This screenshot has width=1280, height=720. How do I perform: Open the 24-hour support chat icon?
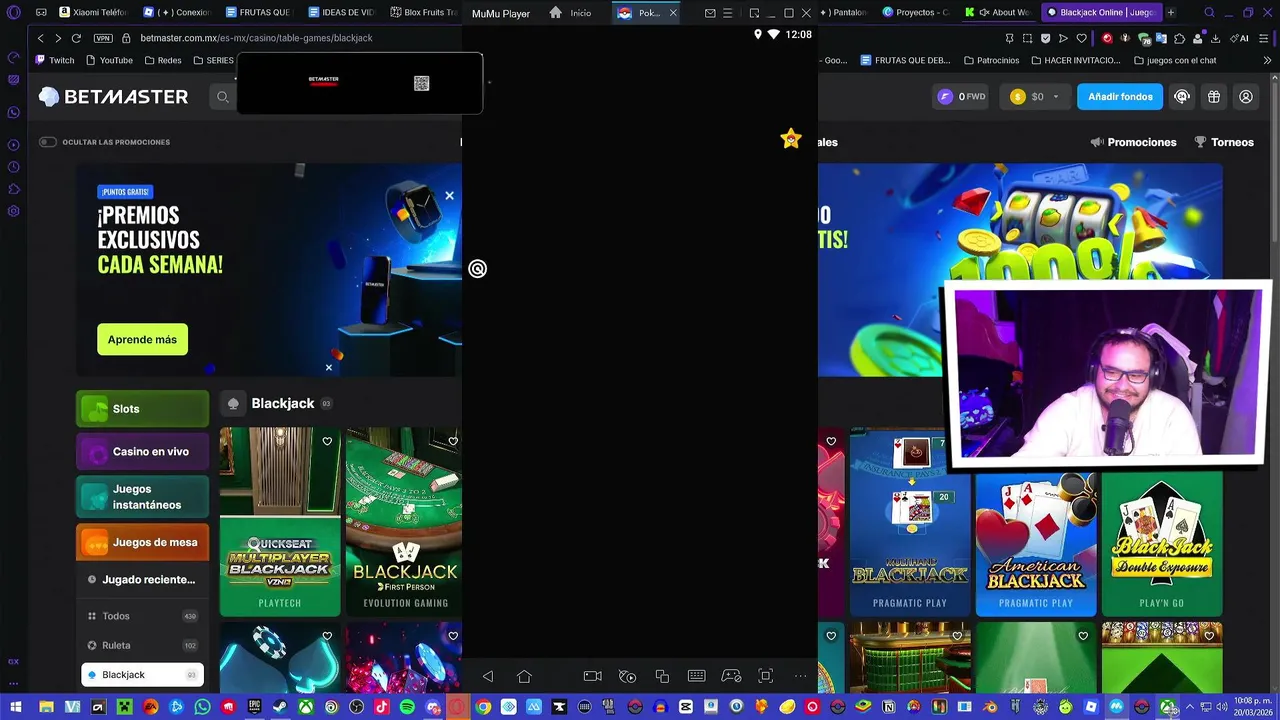[x=1182, y=97]
